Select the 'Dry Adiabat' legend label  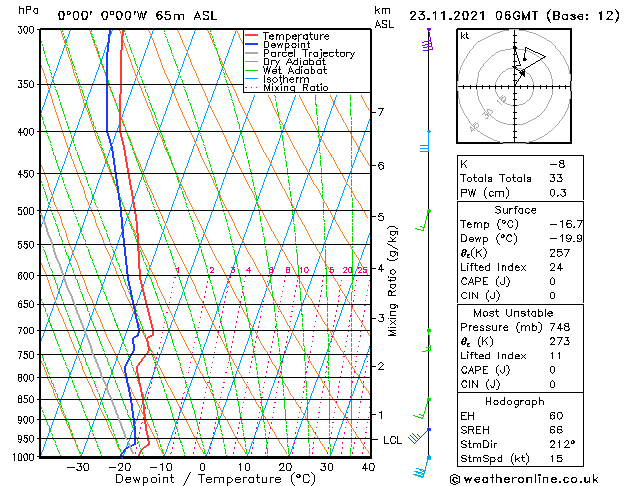click(294, 62)
